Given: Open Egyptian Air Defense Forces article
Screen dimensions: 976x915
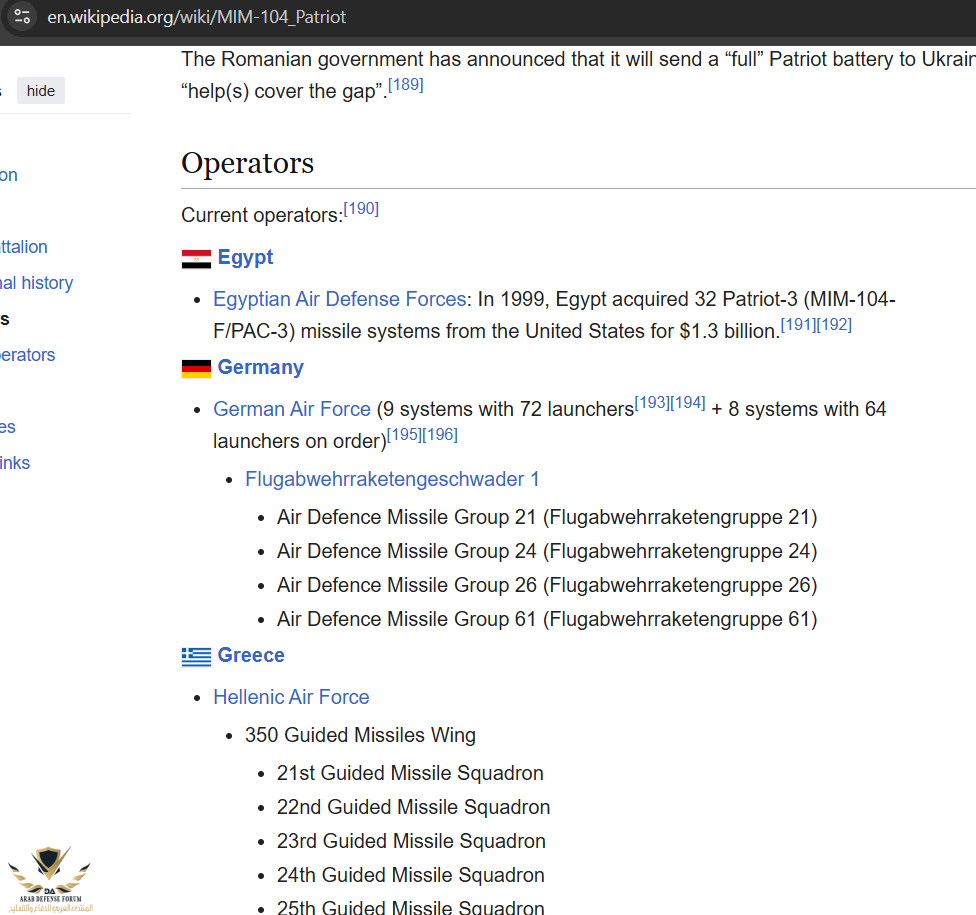Looking at the screenshot, I should point(339,299).
